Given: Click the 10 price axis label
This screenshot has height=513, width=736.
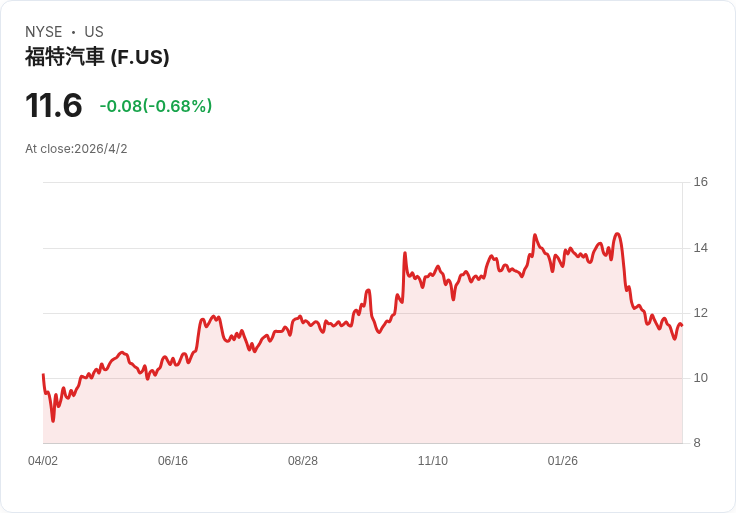Looking at the screenshot, I should coord(700,378).
